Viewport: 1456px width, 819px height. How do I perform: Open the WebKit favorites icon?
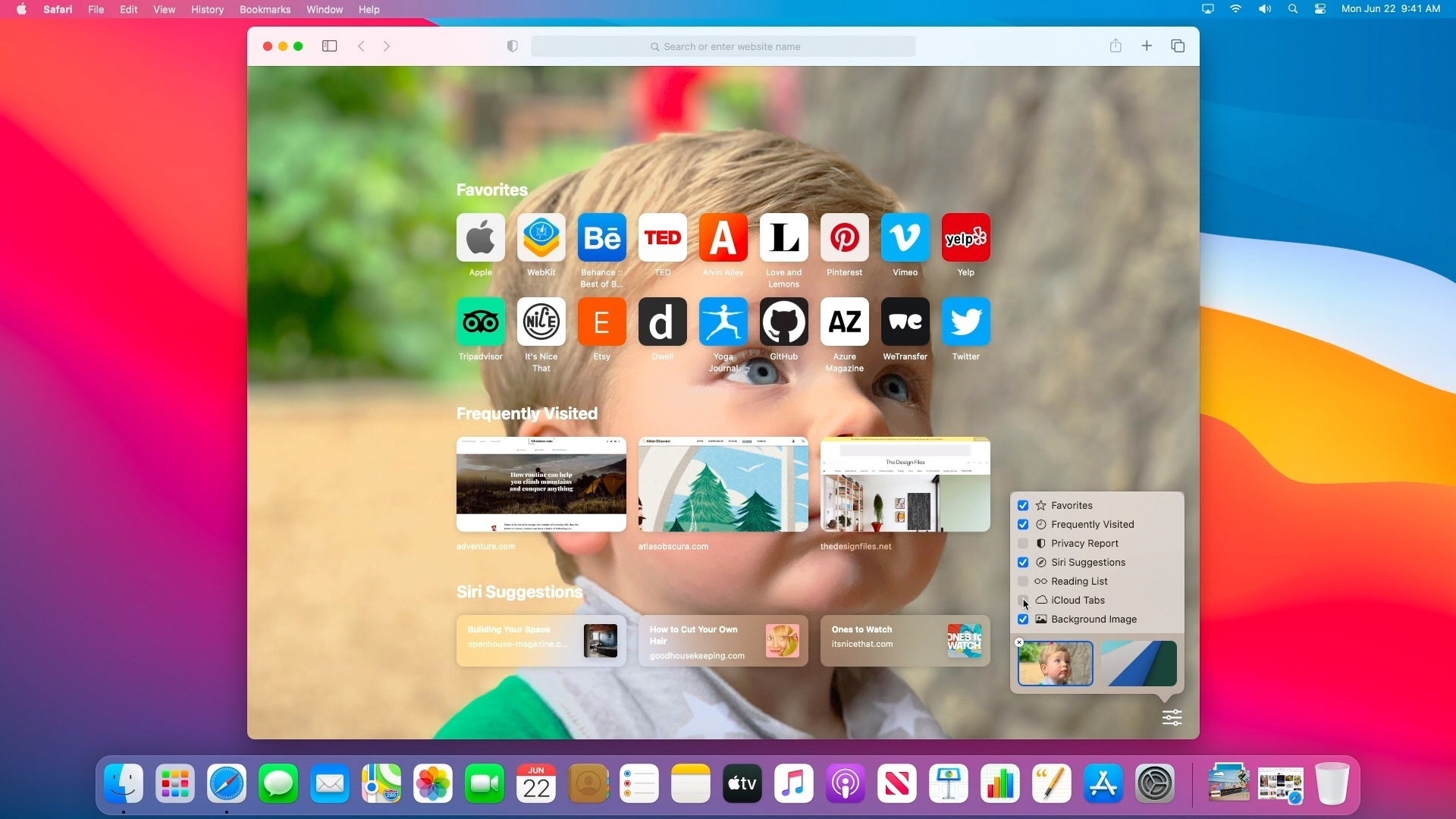pos(540,237)
